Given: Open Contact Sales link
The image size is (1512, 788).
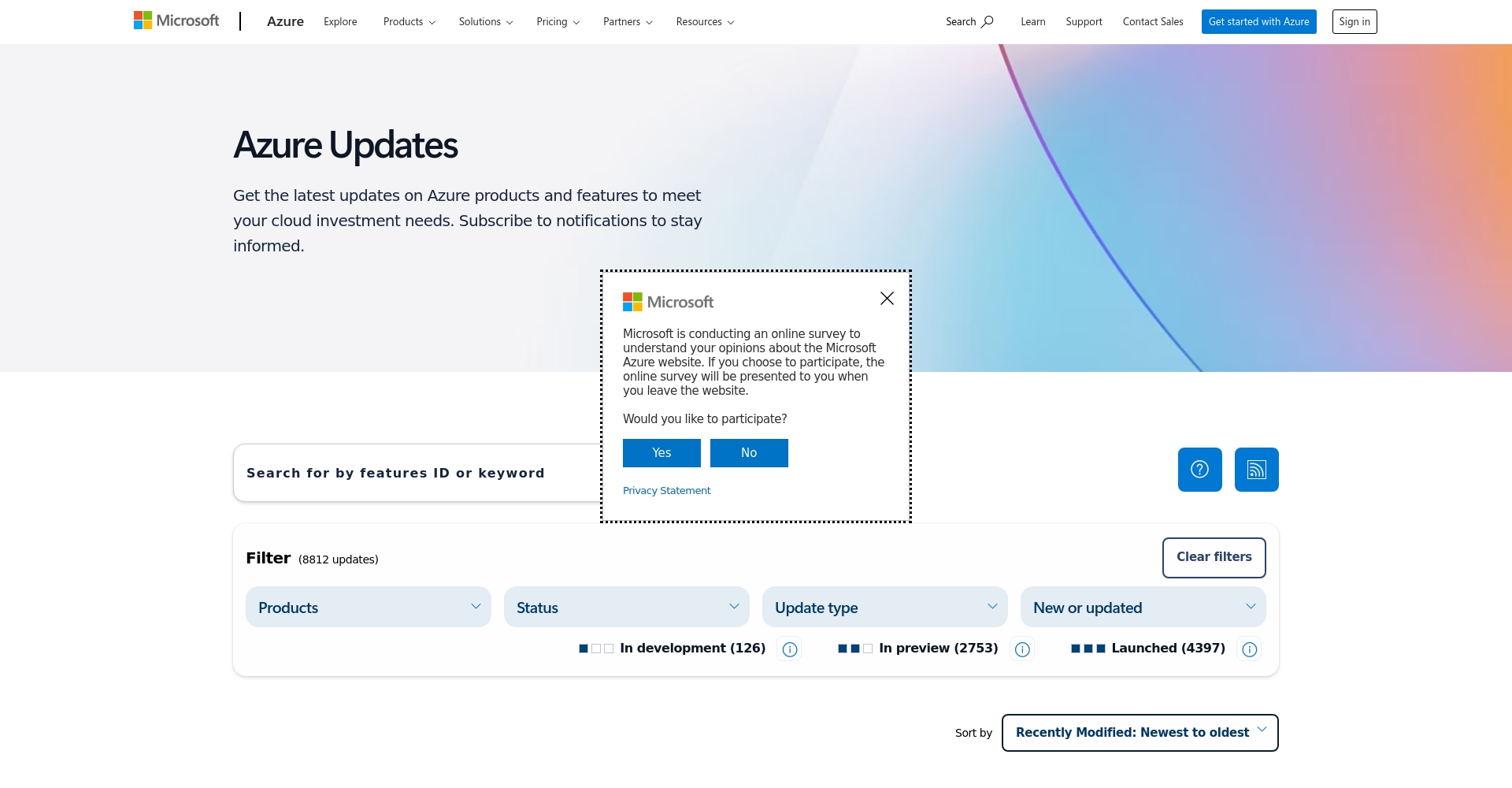Looking at the screenshot, I should pyautogui.click(x=1153, y=22).
